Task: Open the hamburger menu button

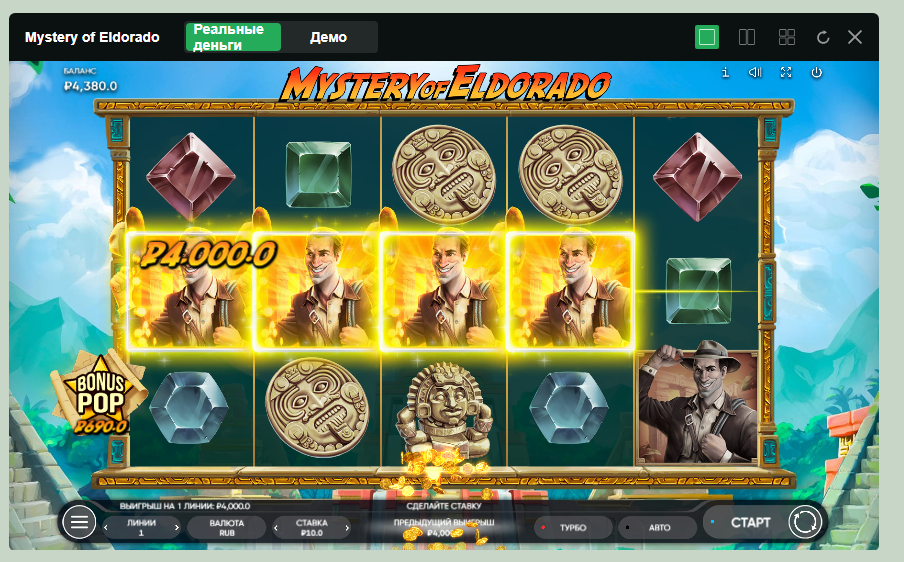Action: 79,522
